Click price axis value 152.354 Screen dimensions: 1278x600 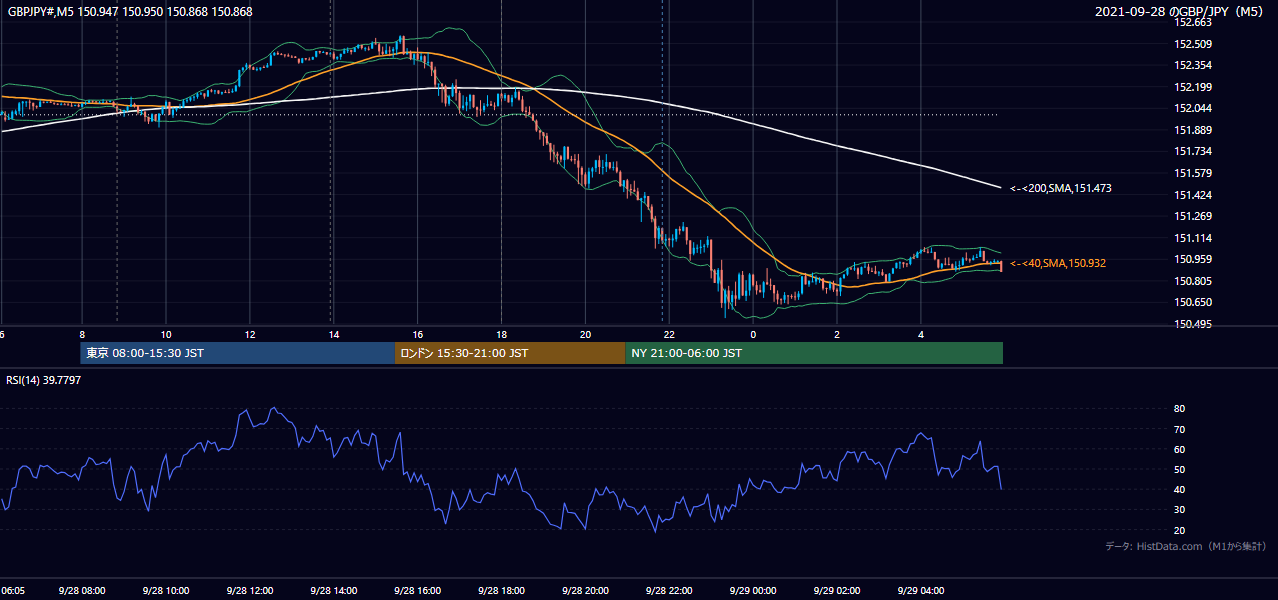coord(1194,65)
